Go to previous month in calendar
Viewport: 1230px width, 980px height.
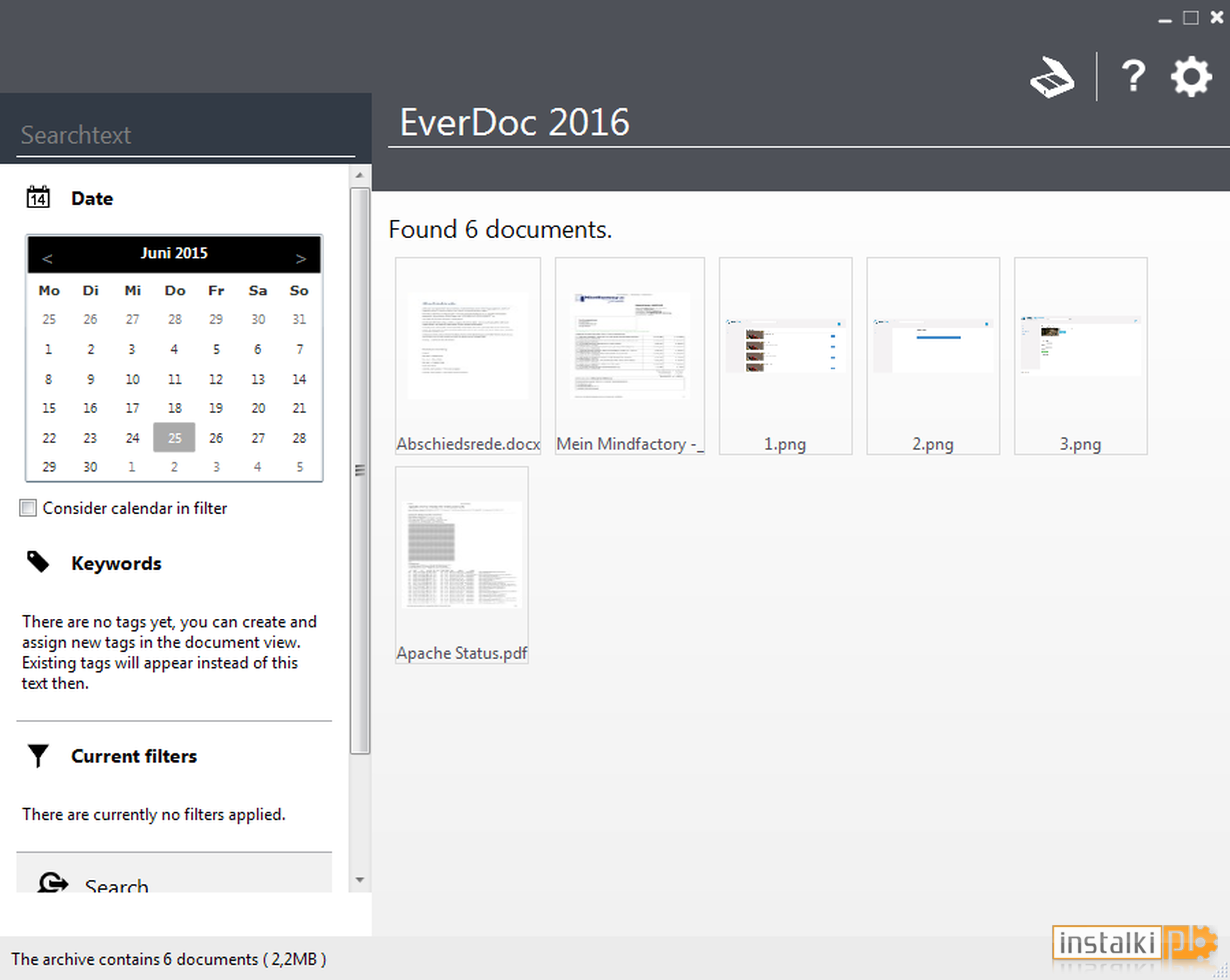pyautogui.click(x=47, y=258)
